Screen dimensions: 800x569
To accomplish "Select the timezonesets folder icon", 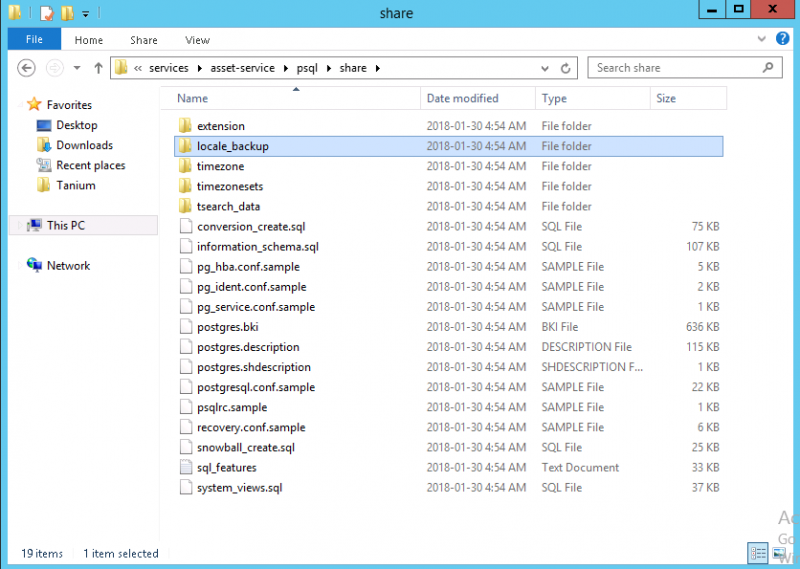I will click(x=186, y=186).
